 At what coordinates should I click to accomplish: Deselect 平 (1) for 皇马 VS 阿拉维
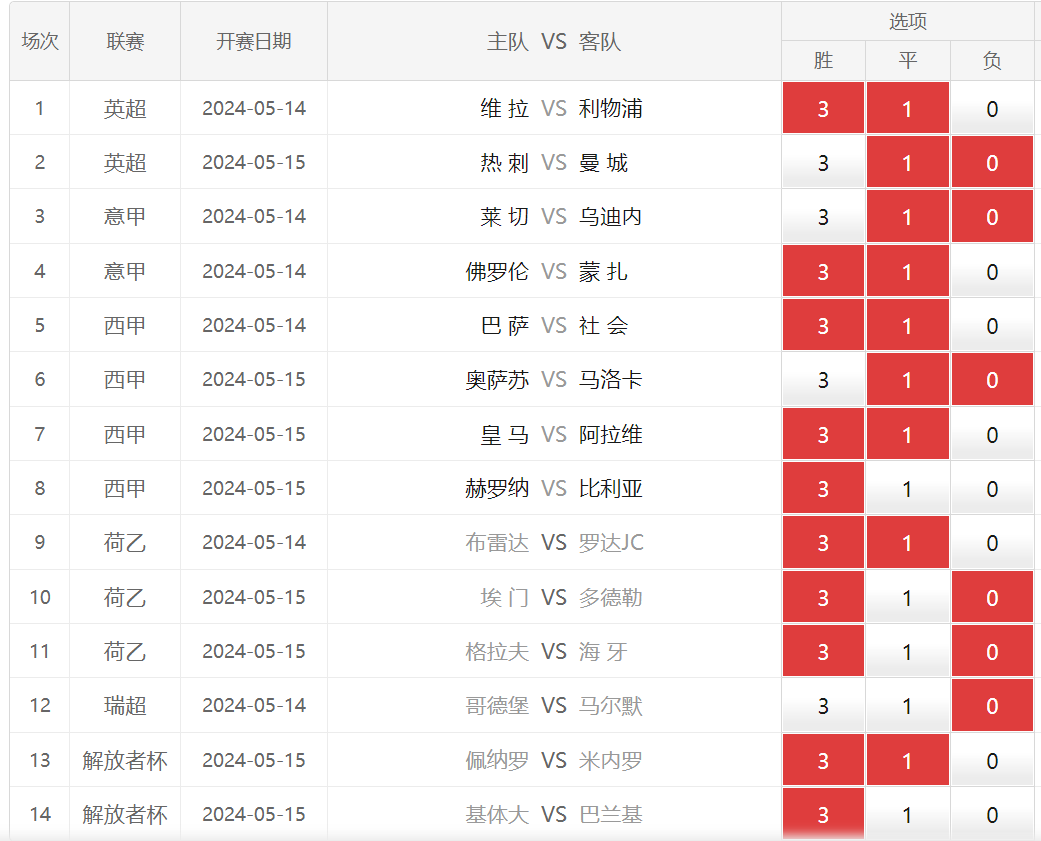point(908,434)
